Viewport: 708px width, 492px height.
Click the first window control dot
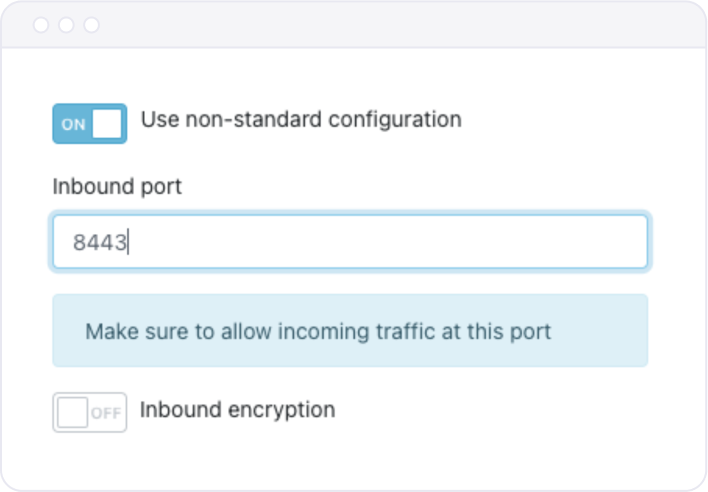[x=41, y=25]
